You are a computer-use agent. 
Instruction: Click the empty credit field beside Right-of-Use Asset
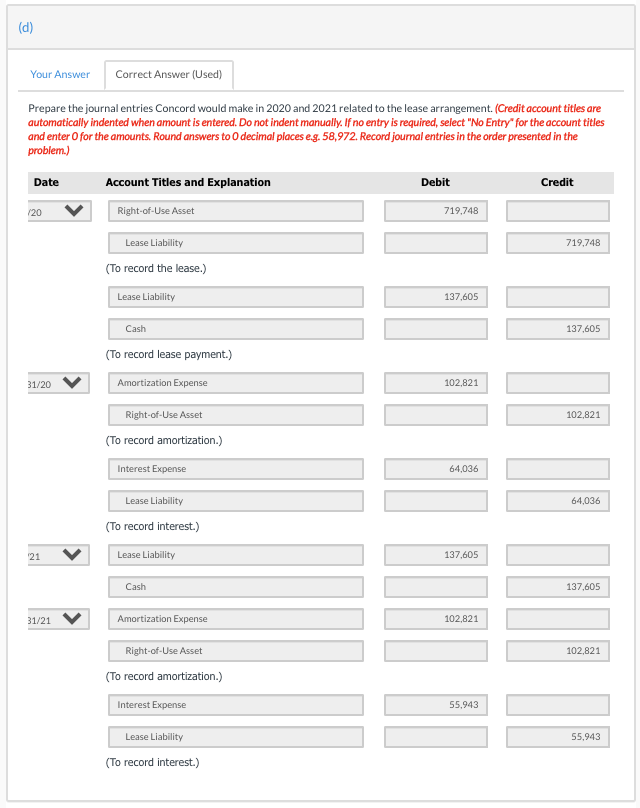click(556, 211)
